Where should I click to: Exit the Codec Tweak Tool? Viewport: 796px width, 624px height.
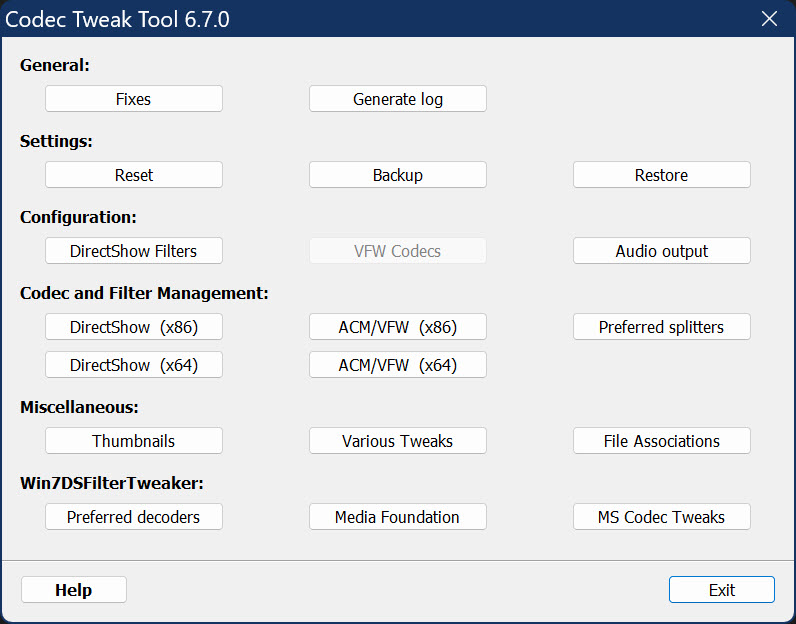point(721,589)
